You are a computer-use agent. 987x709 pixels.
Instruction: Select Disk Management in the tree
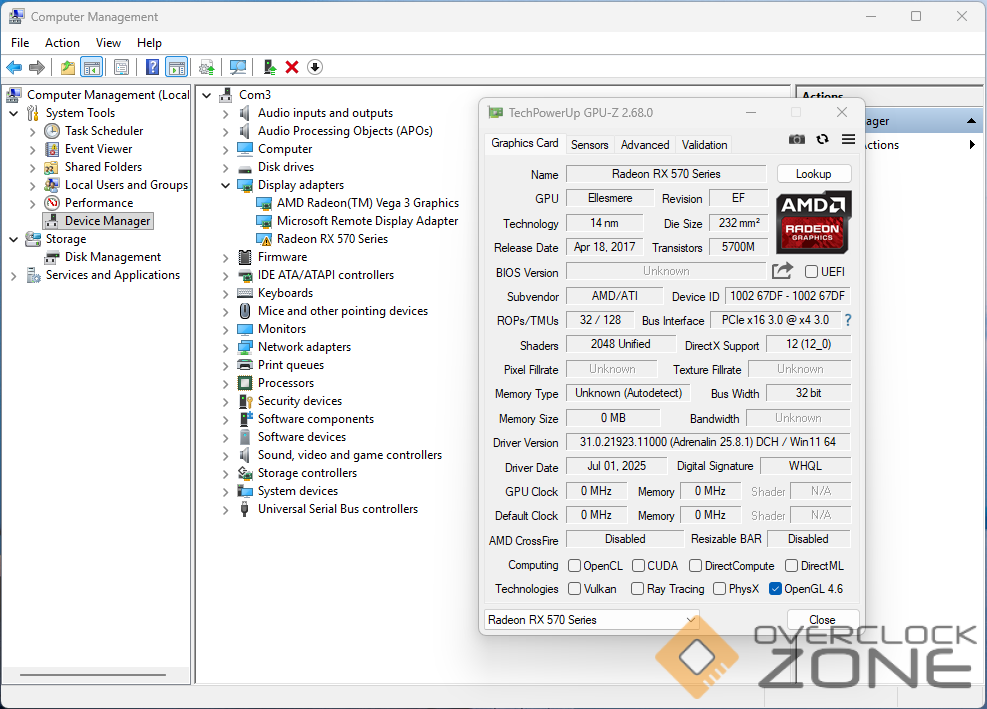click(x=112, y=257)
